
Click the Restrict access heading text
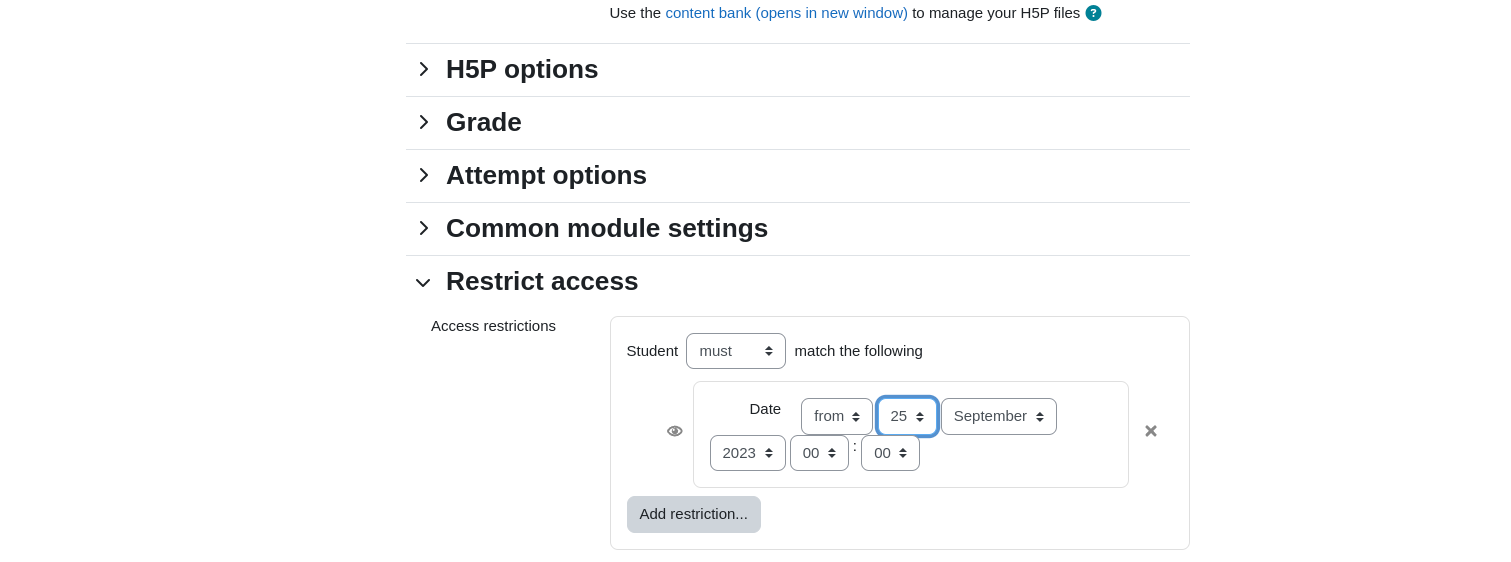(x=542, y=281)
